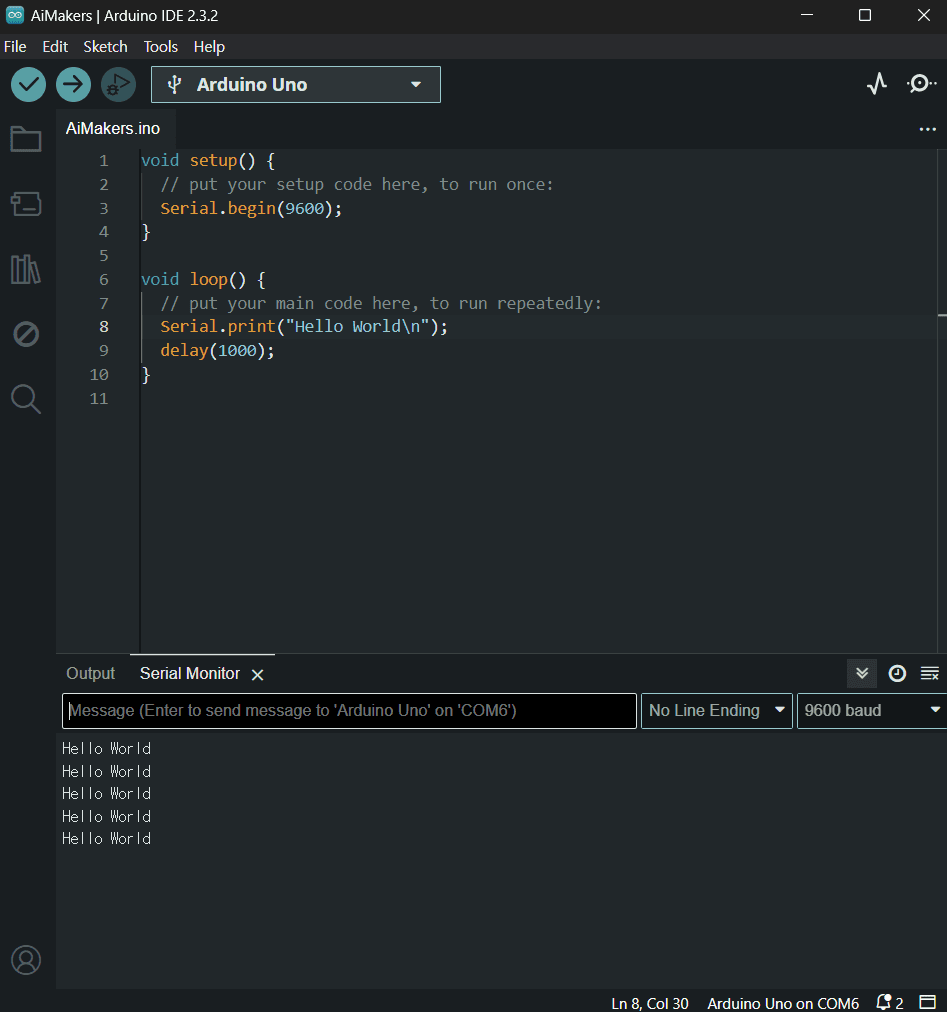Image resolution: width=947 pixels, height=1012 pixels.
Task: Toggle timestamp display in Serial Monitor
Action: point(897,673)
